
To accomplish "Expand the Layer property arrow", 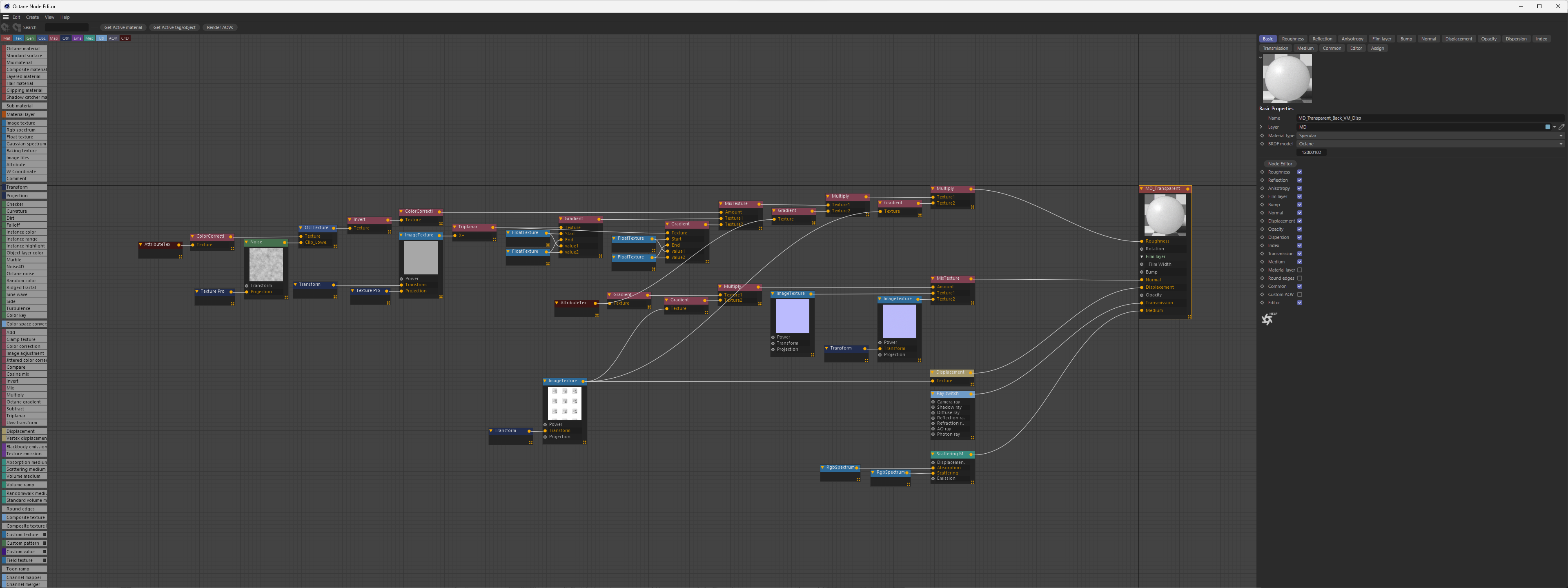I will (x=1261, y=127).
